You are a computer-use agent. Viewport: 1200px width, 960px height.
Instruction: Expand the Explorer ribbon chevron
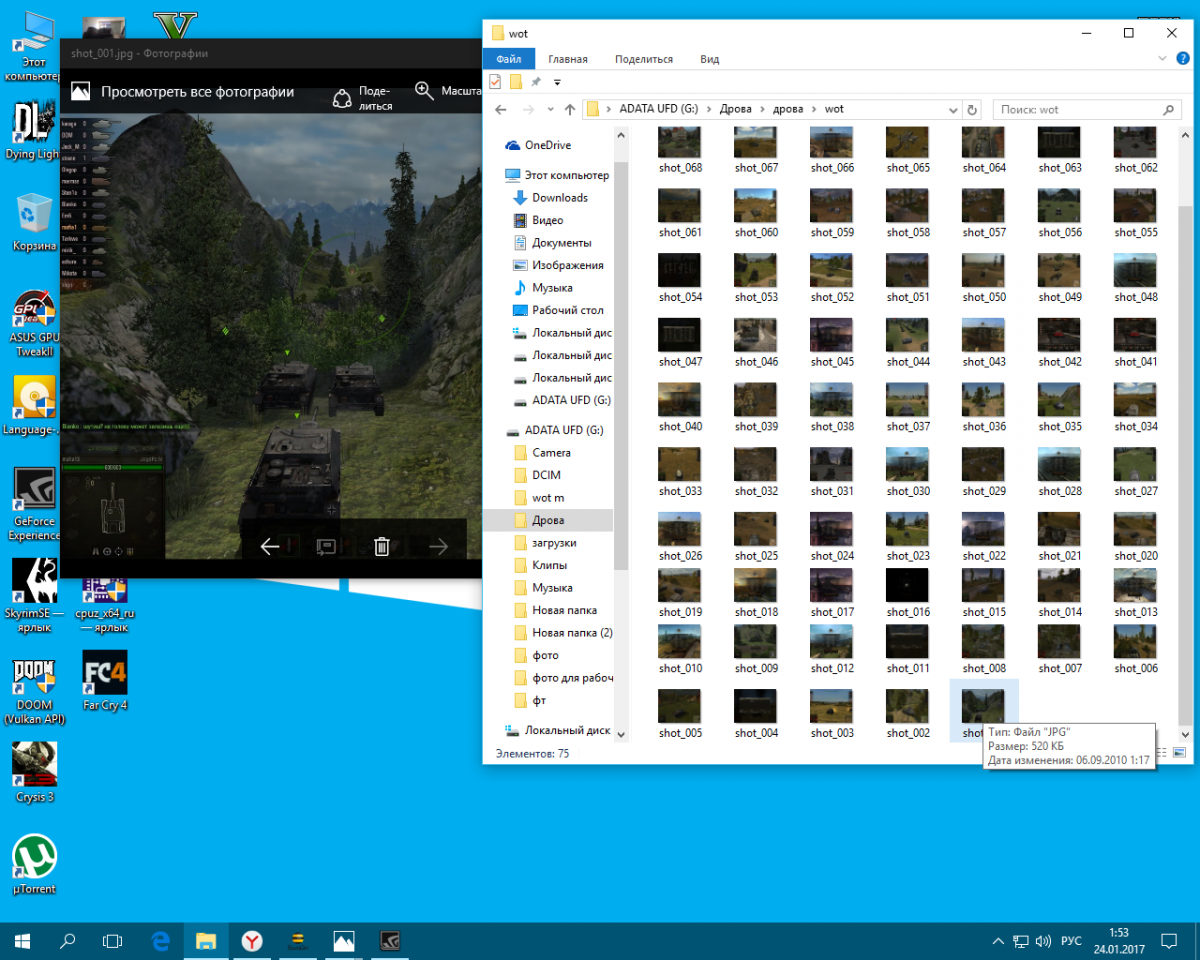1162,59
